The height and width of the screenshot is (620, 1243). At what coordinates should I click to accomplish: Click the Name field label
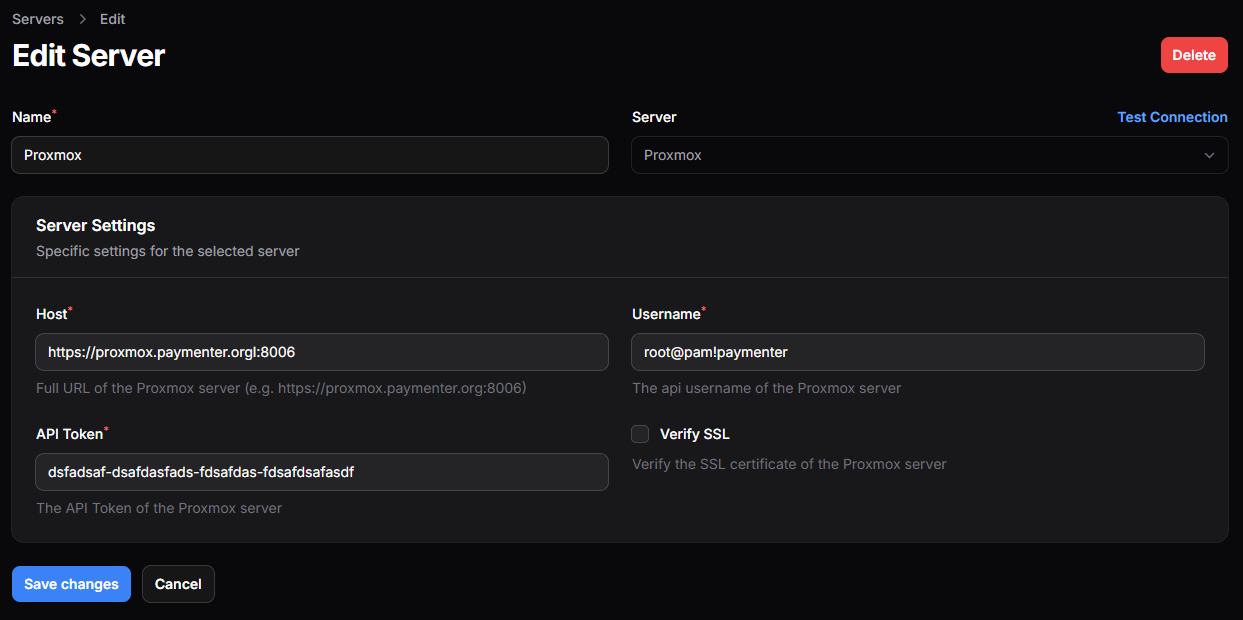click(31, 117)
